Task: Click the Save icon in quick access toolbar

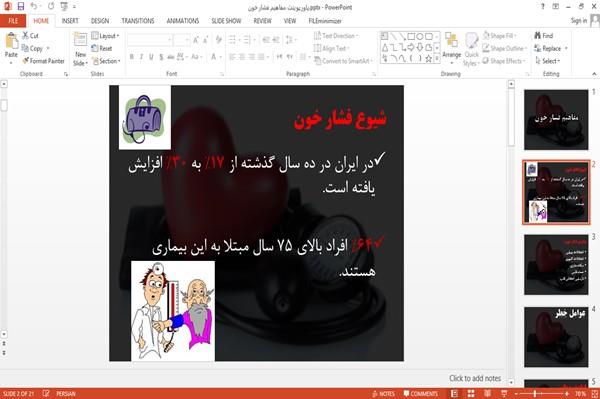Action: click(21, 7)
